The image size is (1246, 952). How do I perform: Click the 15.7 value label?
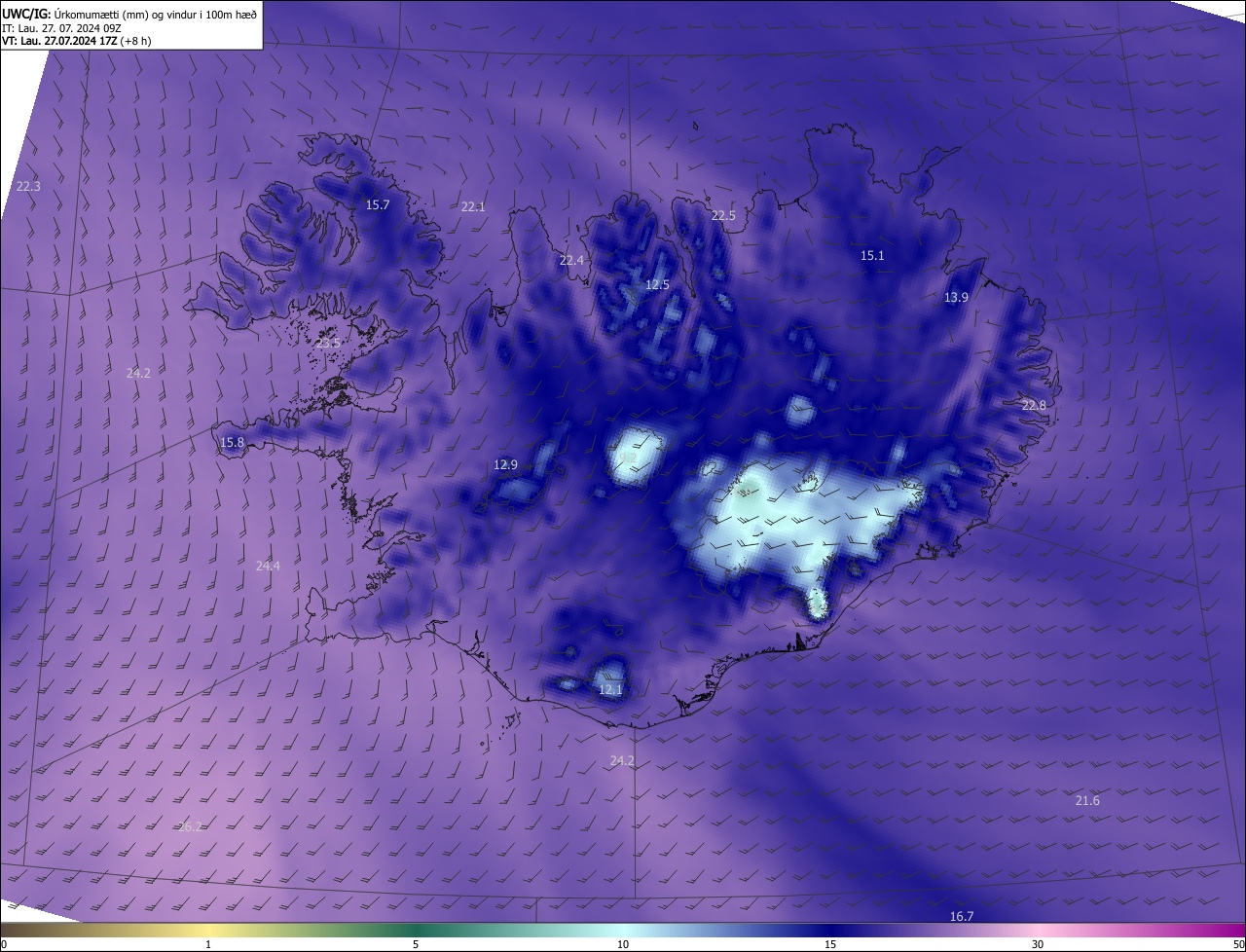tap(377, 204)
